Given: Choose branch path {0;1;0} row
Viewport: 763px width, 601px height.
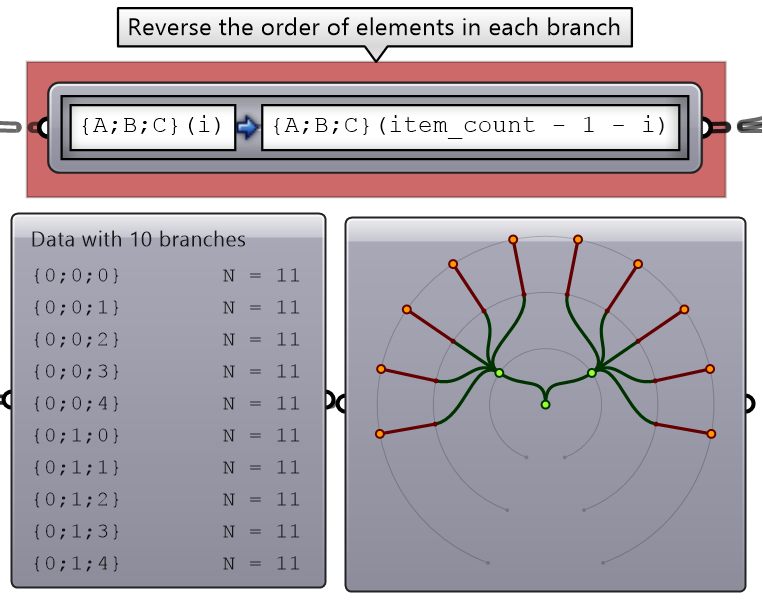Looking at the screenshot, I should coord(76,435).
